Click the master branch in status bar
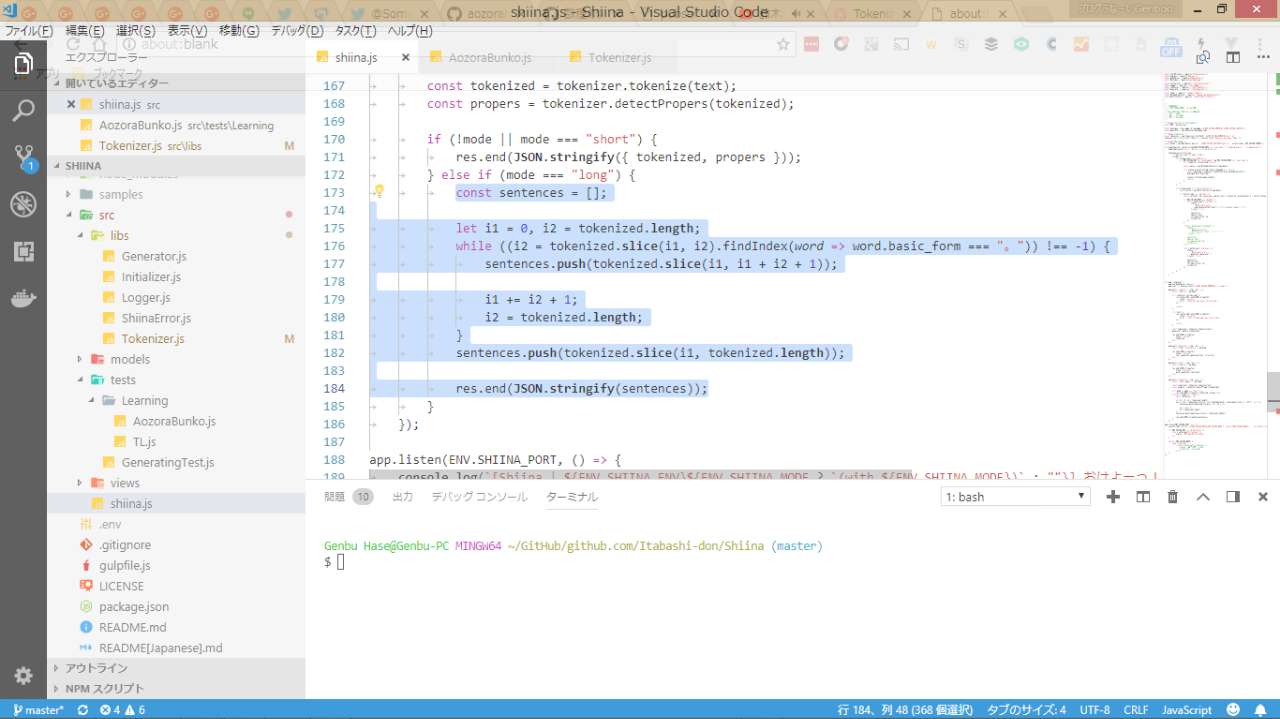Viewport: 1280px width, 719px height. [x=40, y=710]
